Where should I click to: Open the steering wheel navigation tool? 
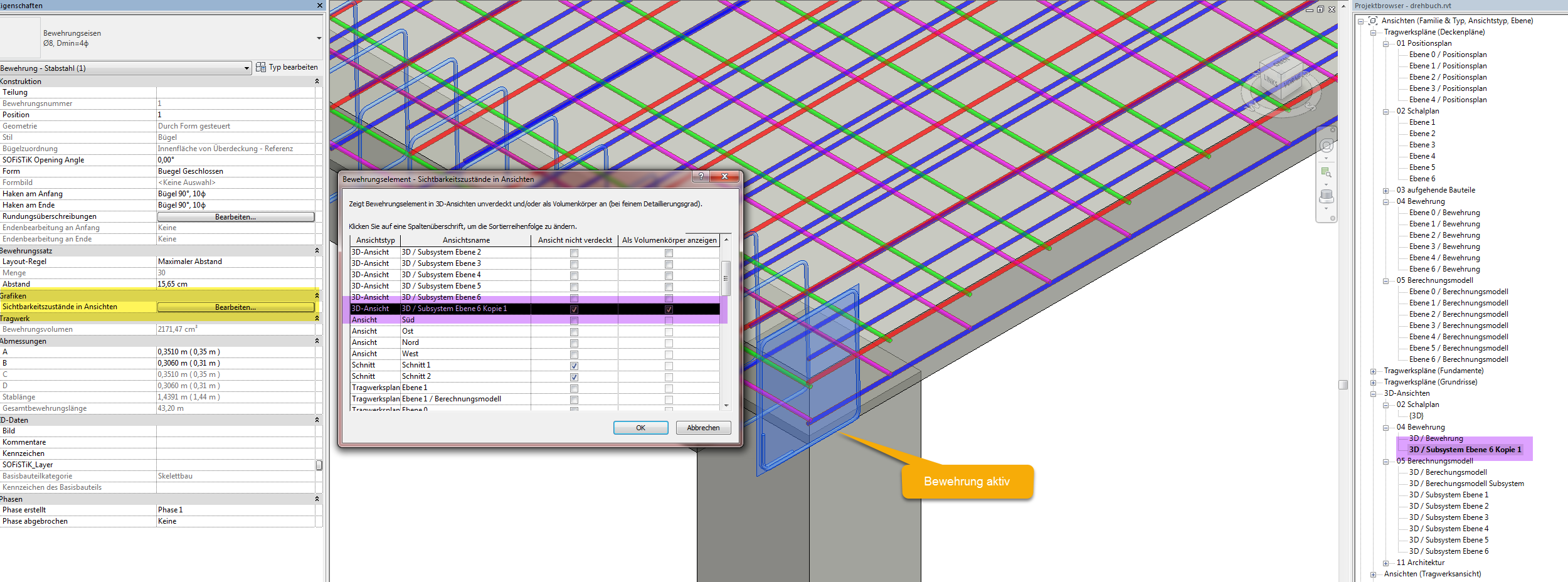point(1326,146)
